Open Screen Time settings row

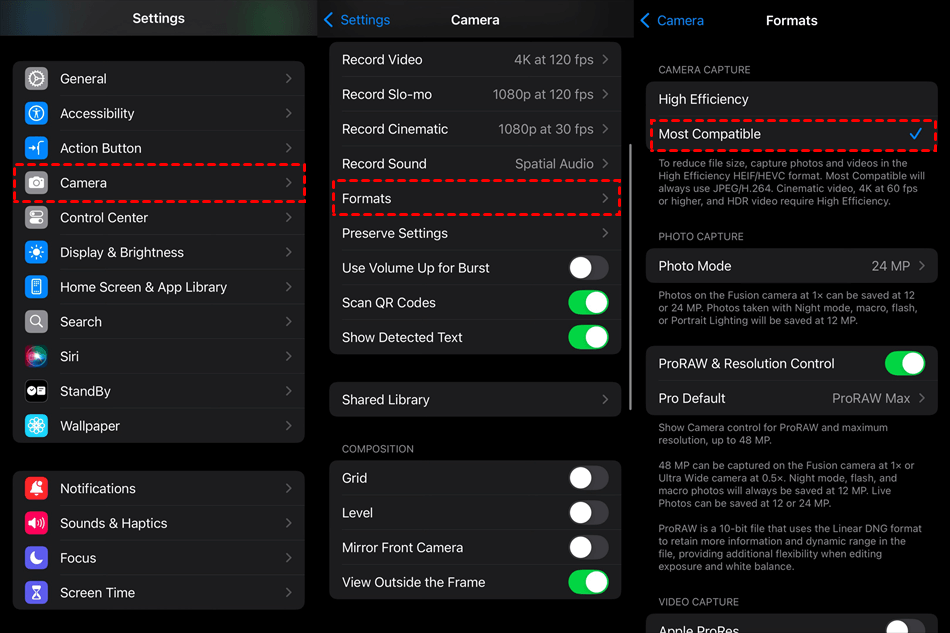(159, 592)
